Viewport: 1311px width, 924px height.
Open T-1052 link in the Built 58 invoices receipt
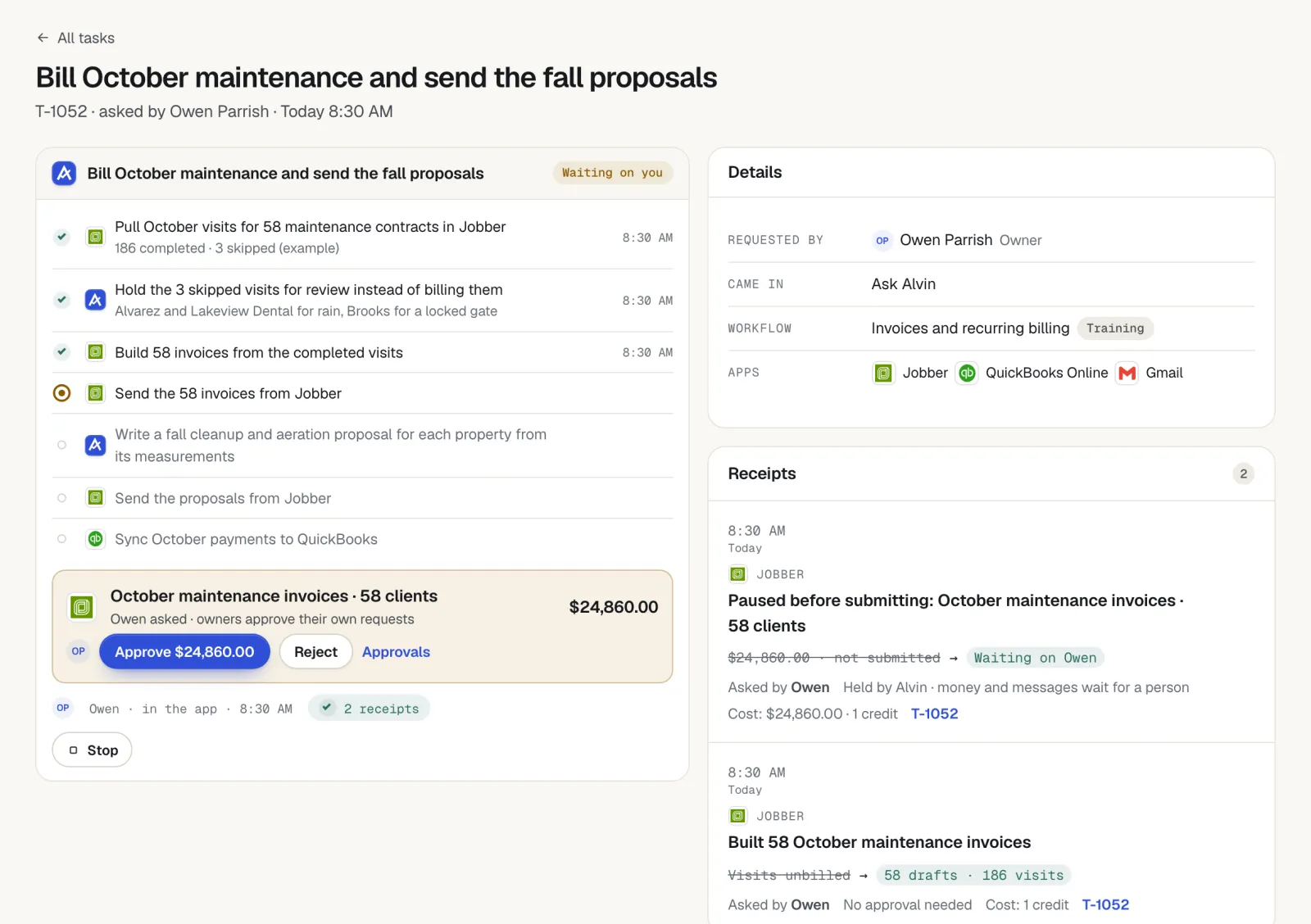1105,904
